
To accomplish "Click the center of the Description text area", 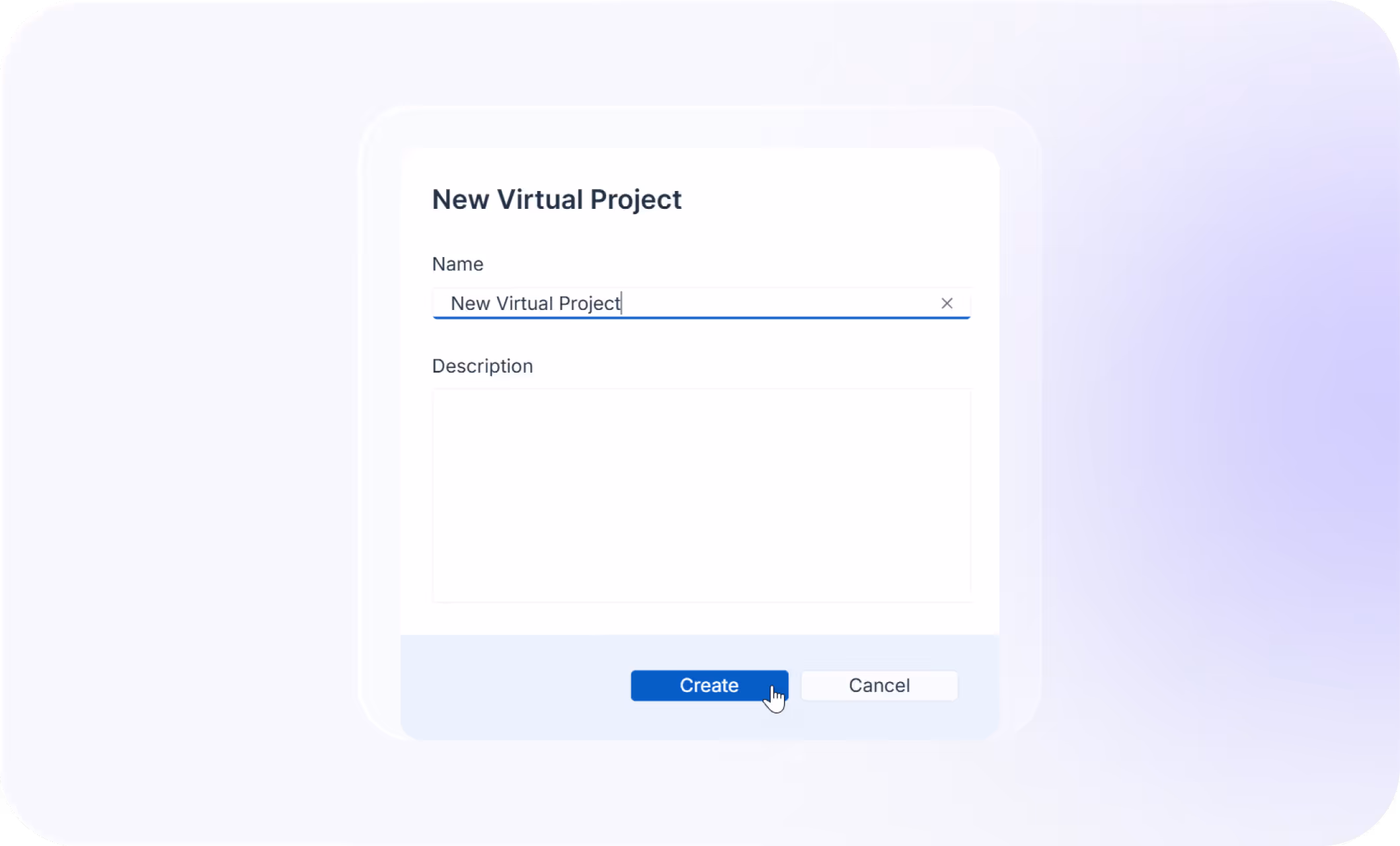I will (x=701, y=496).
